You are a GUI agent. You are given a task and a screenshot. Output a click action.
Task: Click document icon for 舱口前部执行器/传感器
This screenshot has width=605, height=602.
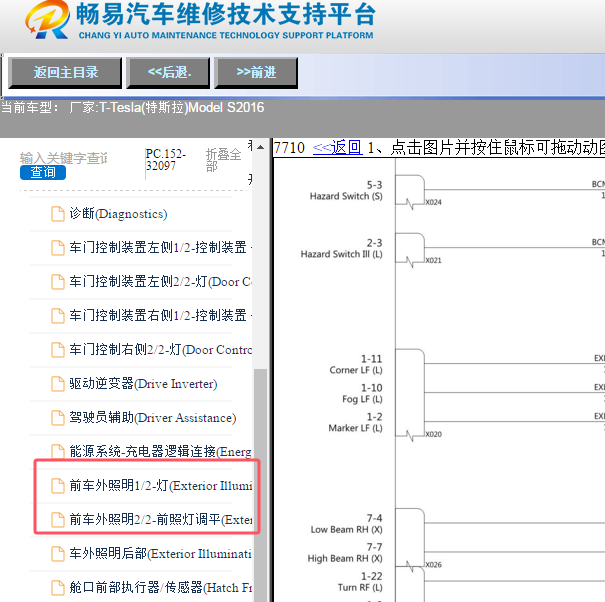coord(58,588)
